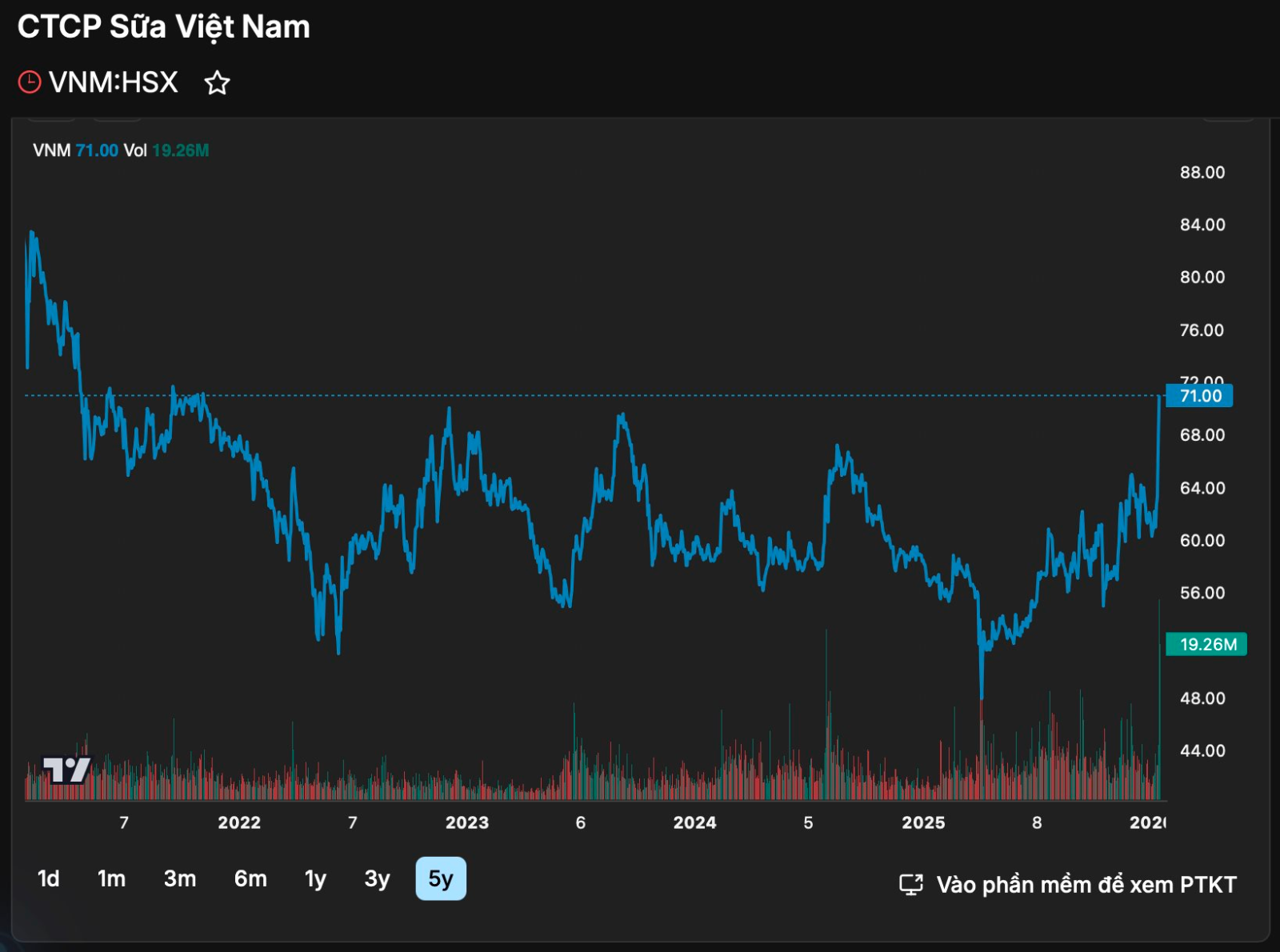
Task: Click the 2025 label on time axis
Action: click(923, 822)
